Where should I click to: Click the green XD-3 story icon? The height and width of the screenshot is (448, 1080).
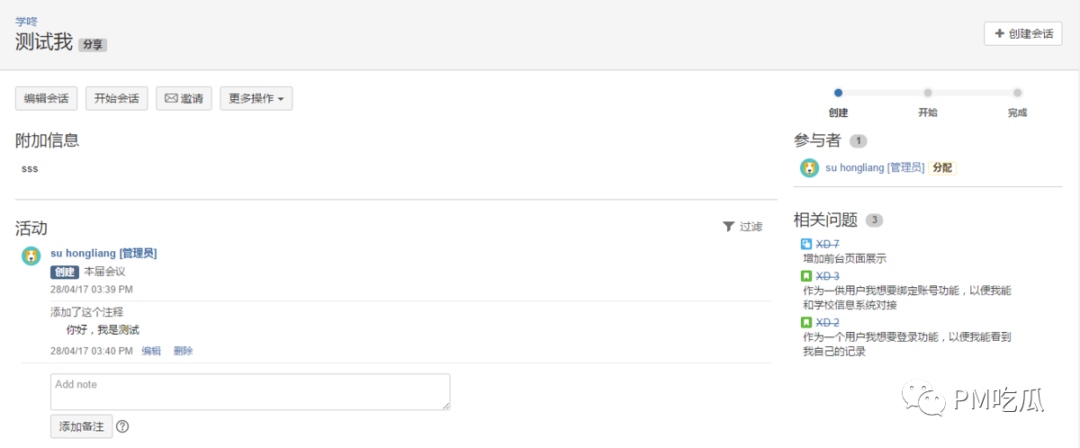(x=807, y=276)
